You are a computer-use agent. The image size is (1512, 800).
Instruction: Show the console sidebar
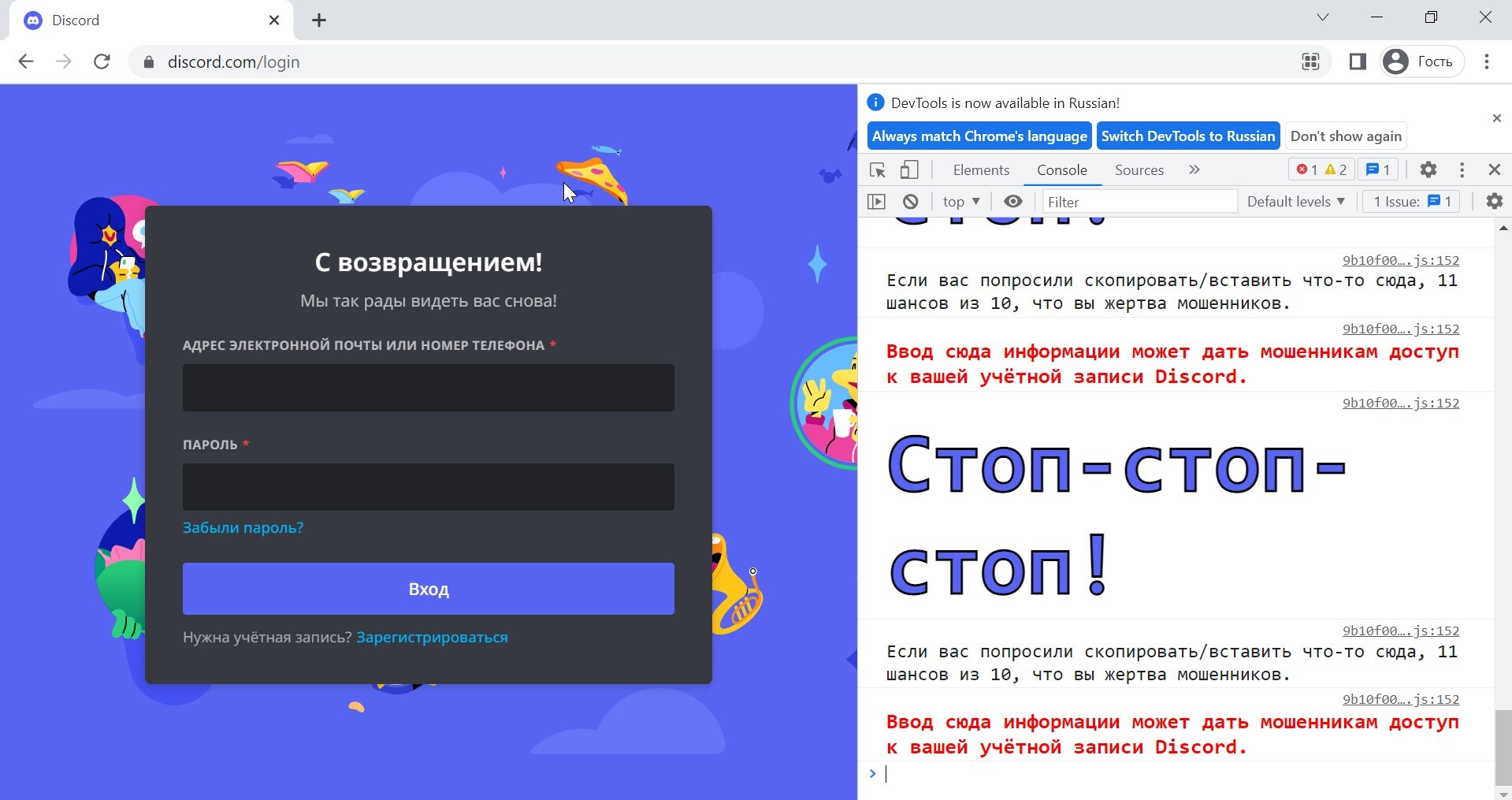pyautogui.click(x=876, y=202)
